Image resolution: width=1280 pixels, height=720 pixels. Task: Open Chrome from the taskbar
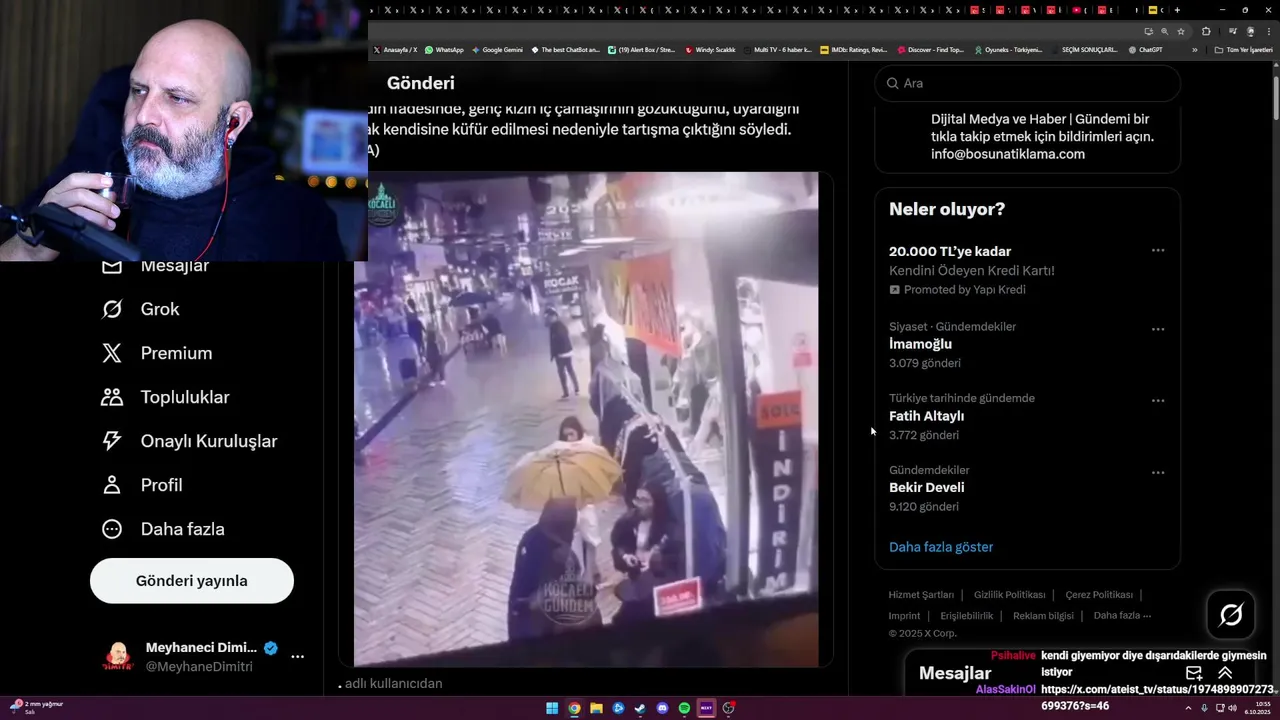[574, 708]
